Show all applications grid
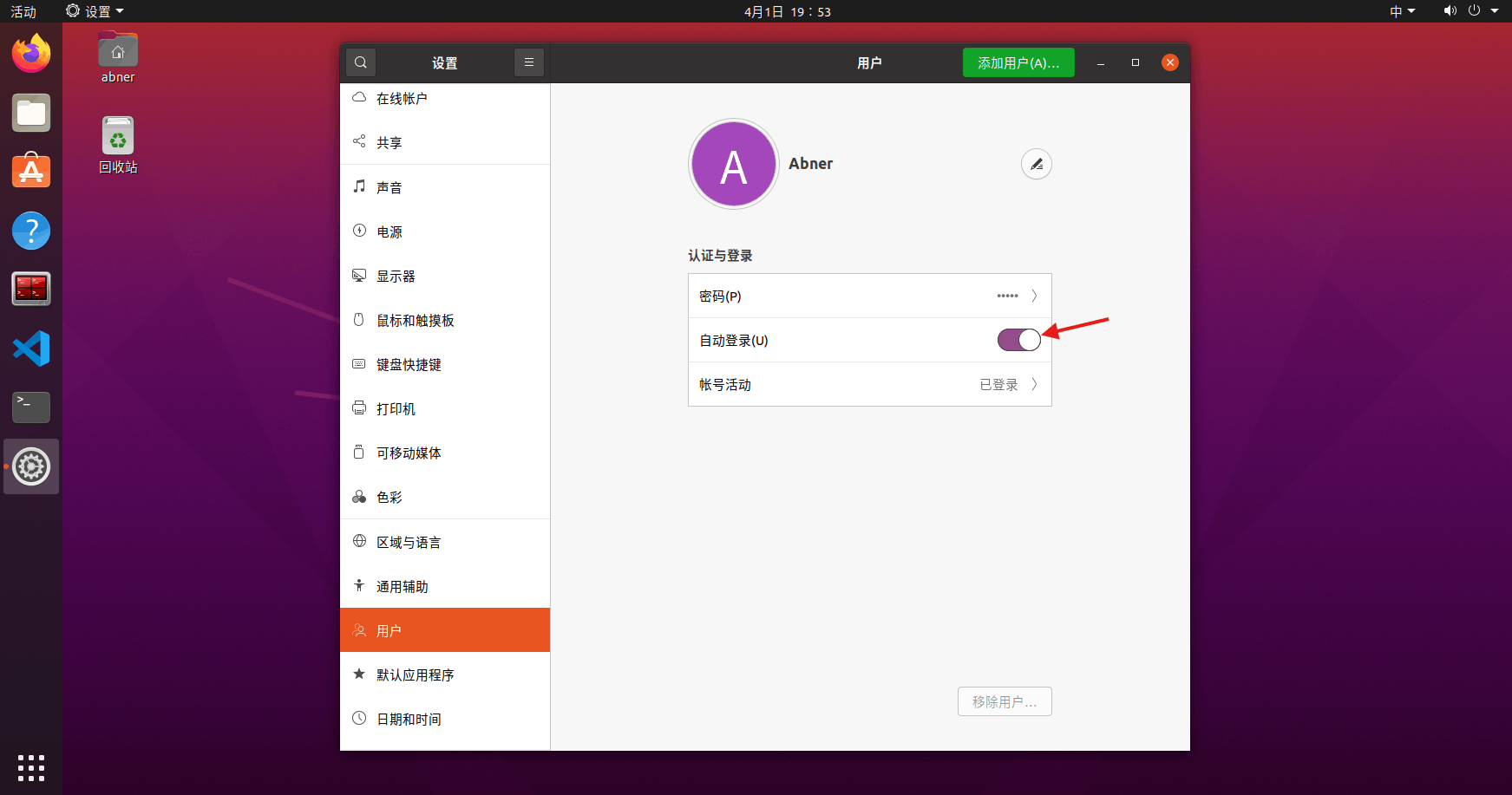Viewport: 1512px width, 795px height. pyautogui.click(x=31, y=767)
